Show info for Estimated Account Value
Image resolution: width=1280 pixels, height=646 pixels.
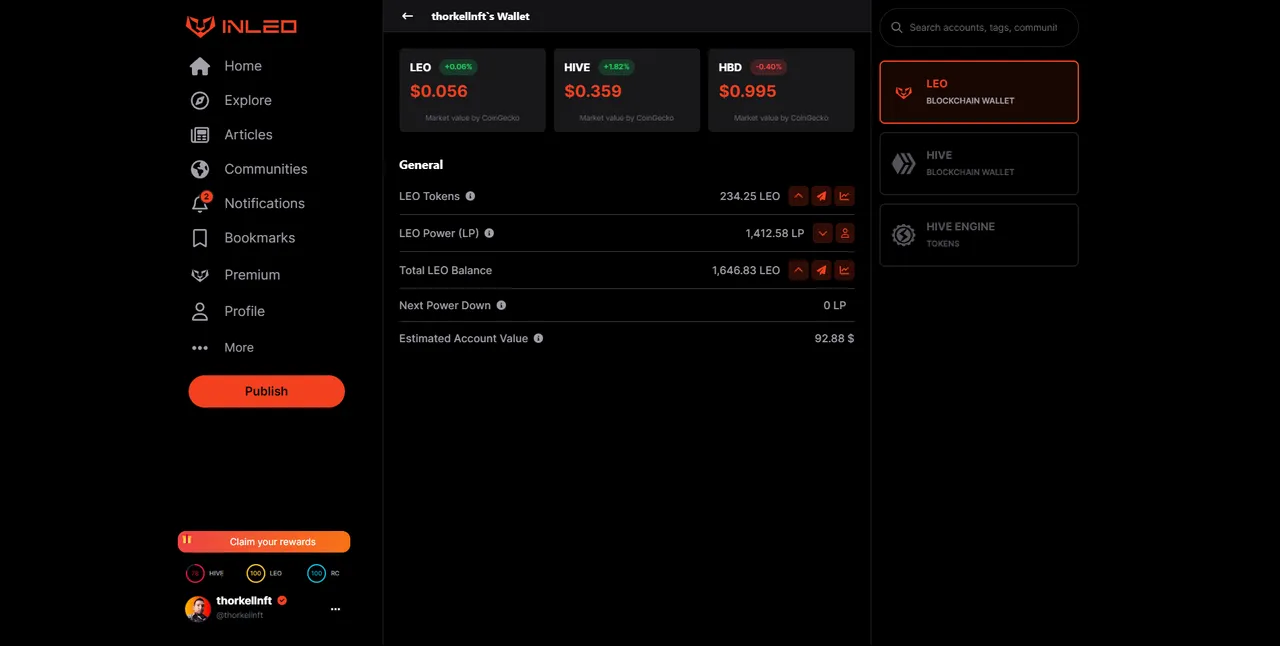(538, 338)
